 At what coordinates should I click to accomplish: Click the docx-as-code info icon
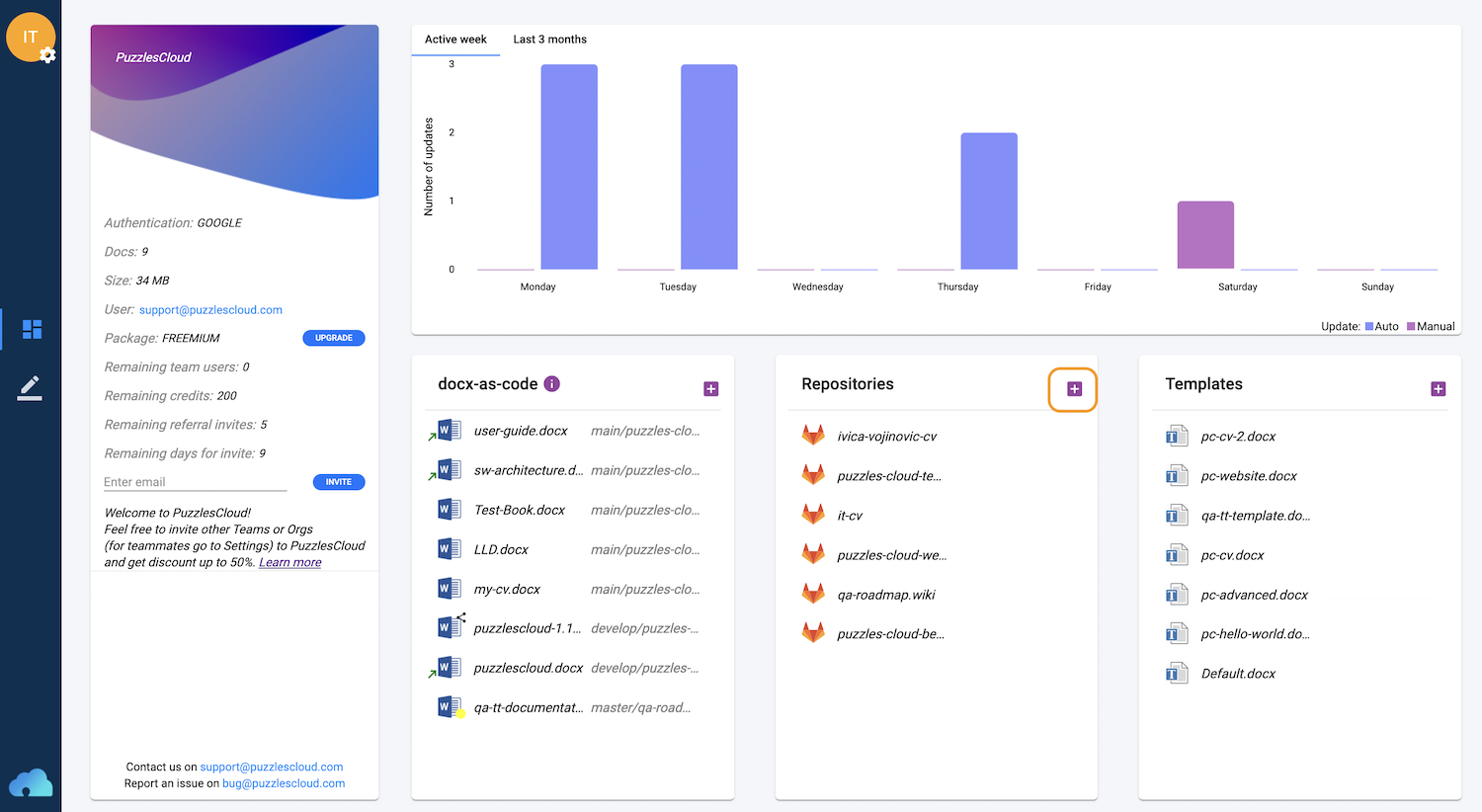[552, 384]
